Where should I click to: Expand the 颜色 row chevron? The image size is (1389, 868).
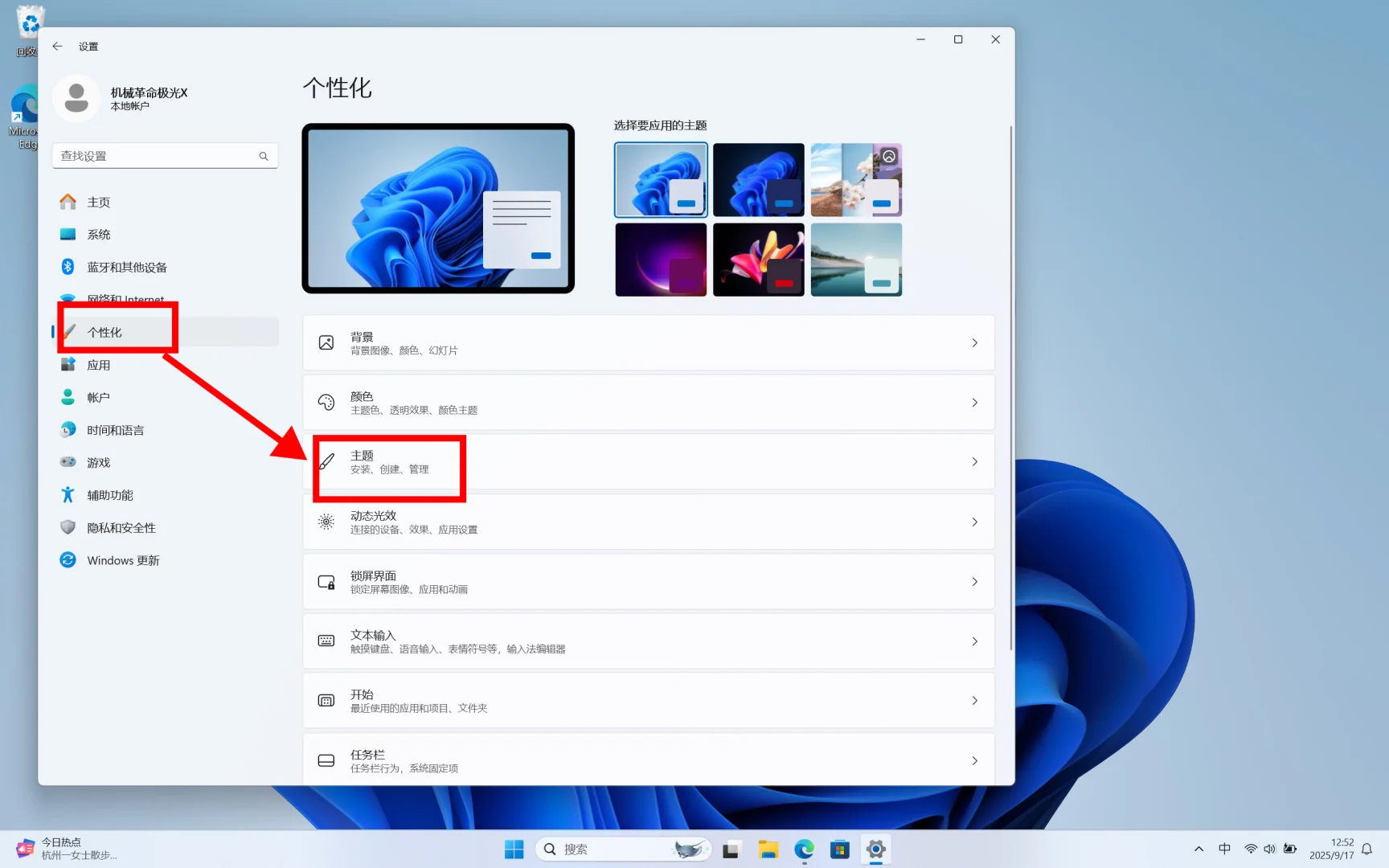(974, 403)
